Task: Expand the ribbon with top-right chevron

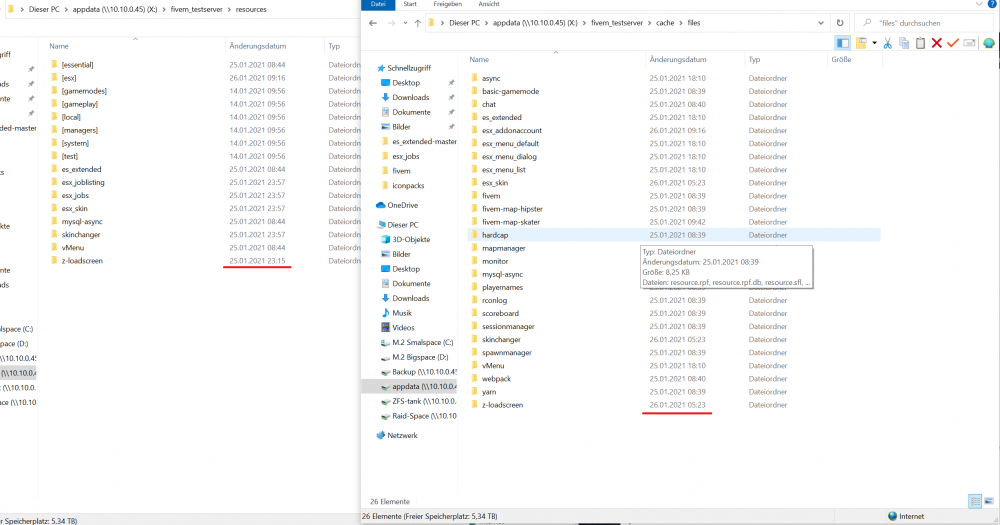Action: (x=979, y=4)
